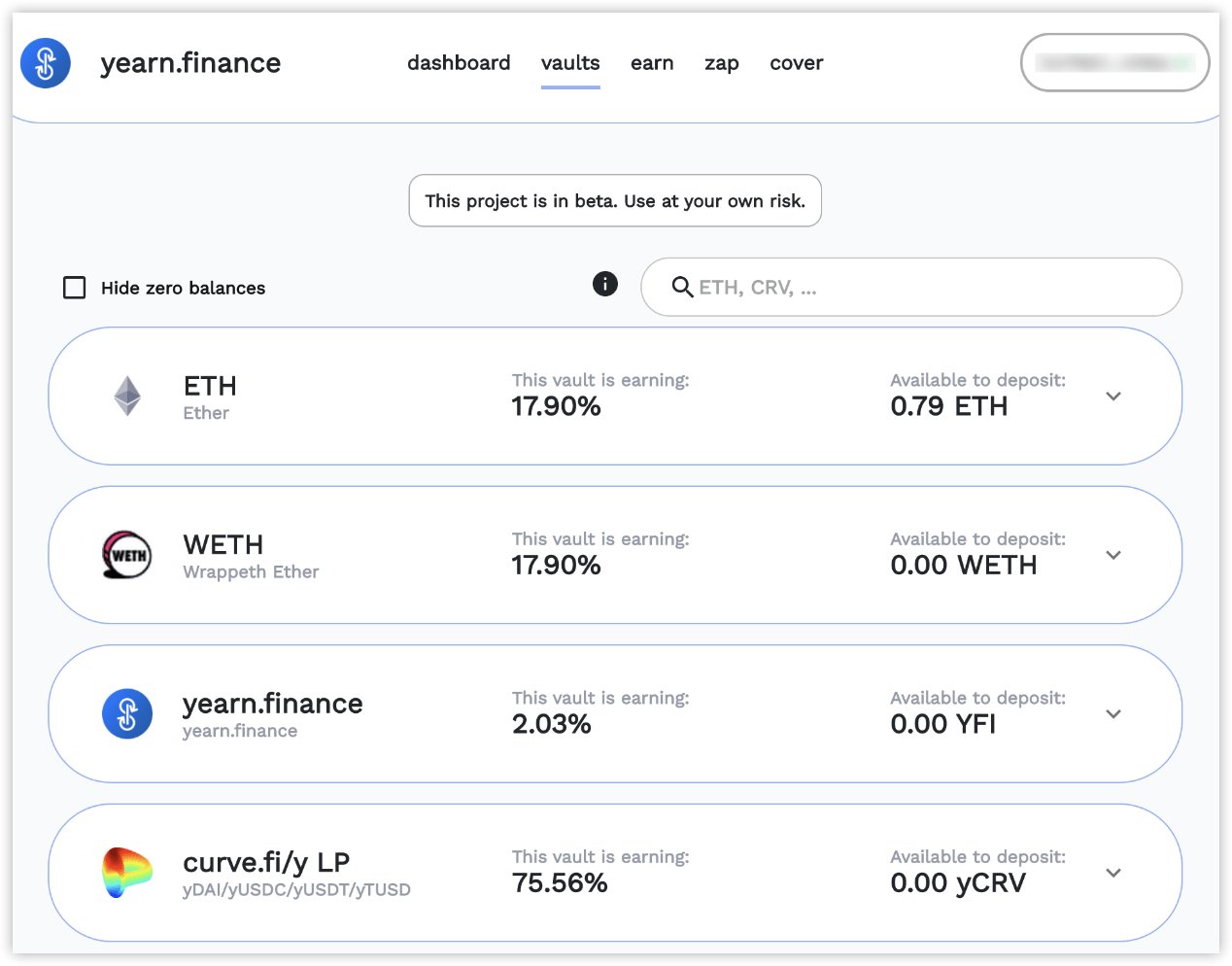Click the WETH token icon

(x=127, y=555)
